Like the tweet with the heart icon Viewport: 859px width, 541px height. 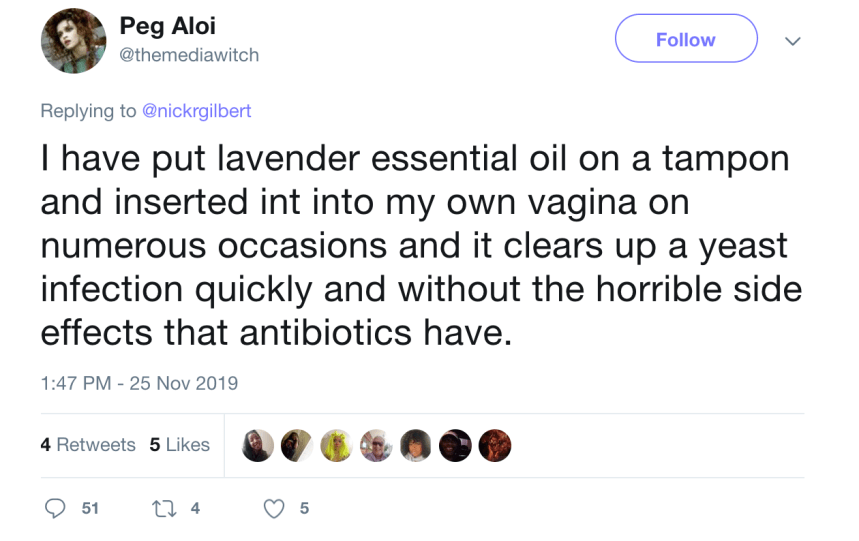(x=274, y=508)
